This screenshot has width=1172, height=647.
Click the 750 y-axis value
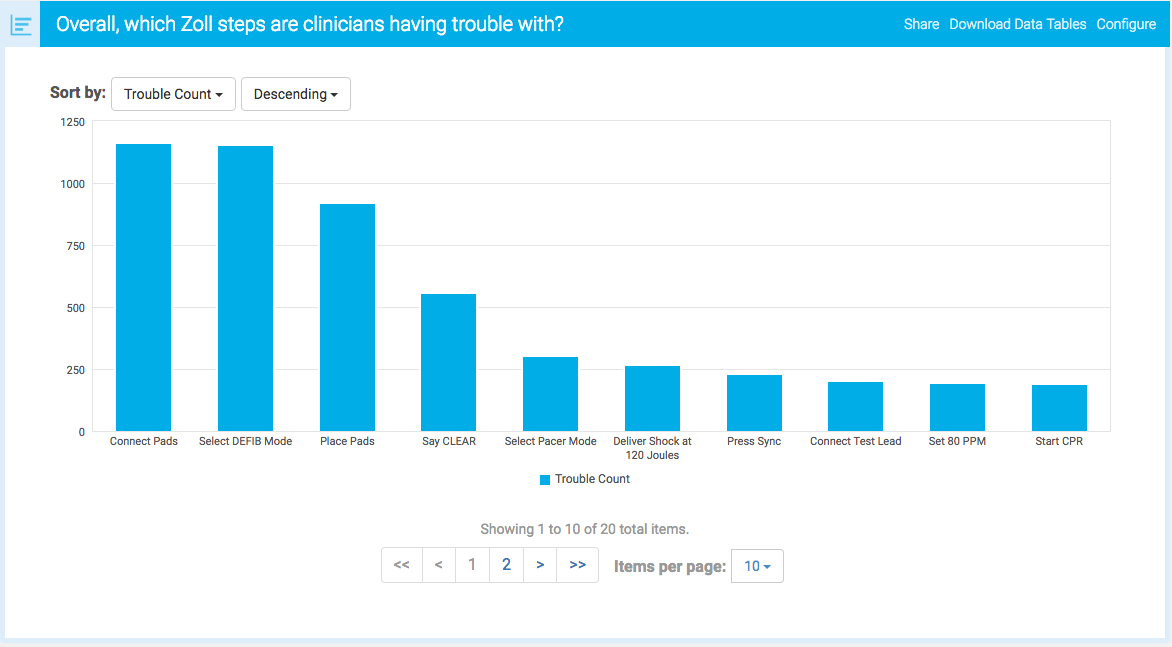click(75, 246)
